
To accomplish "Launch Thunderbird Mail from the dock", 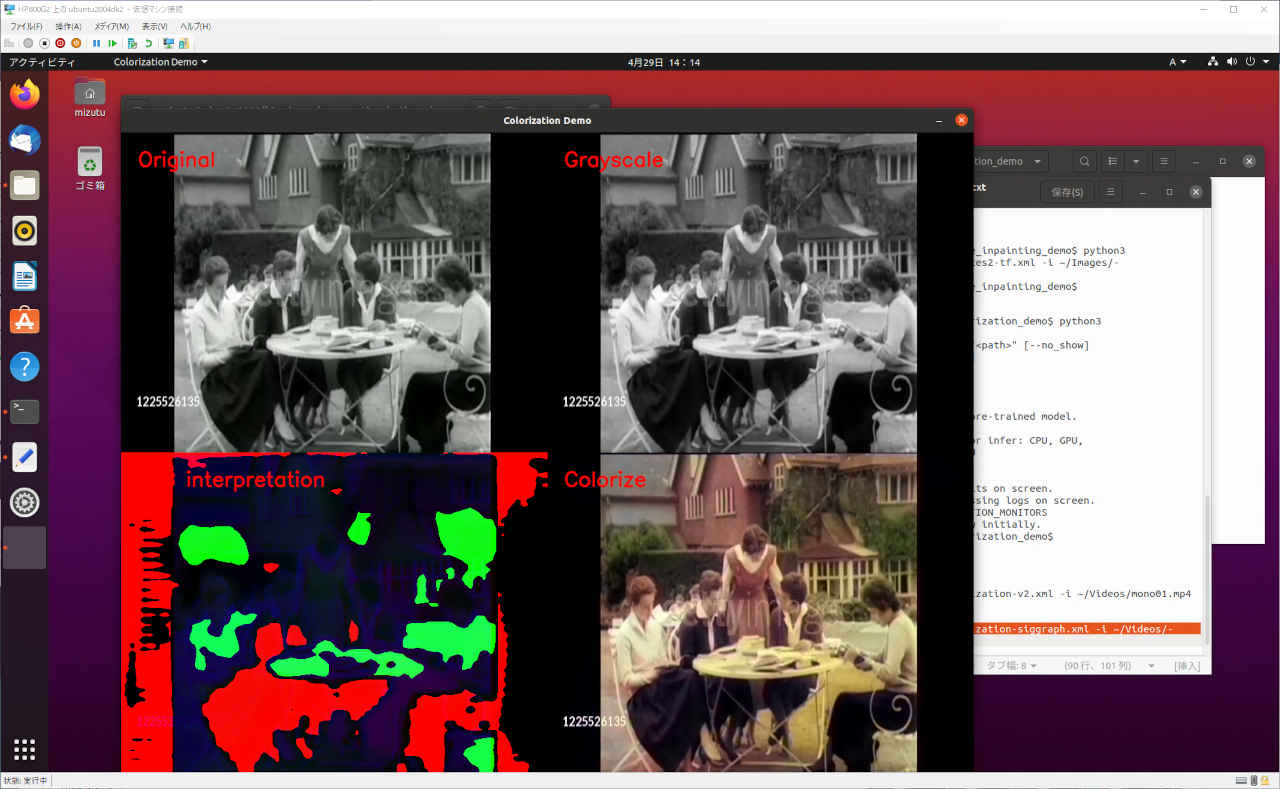I will [x=25, y=140].
